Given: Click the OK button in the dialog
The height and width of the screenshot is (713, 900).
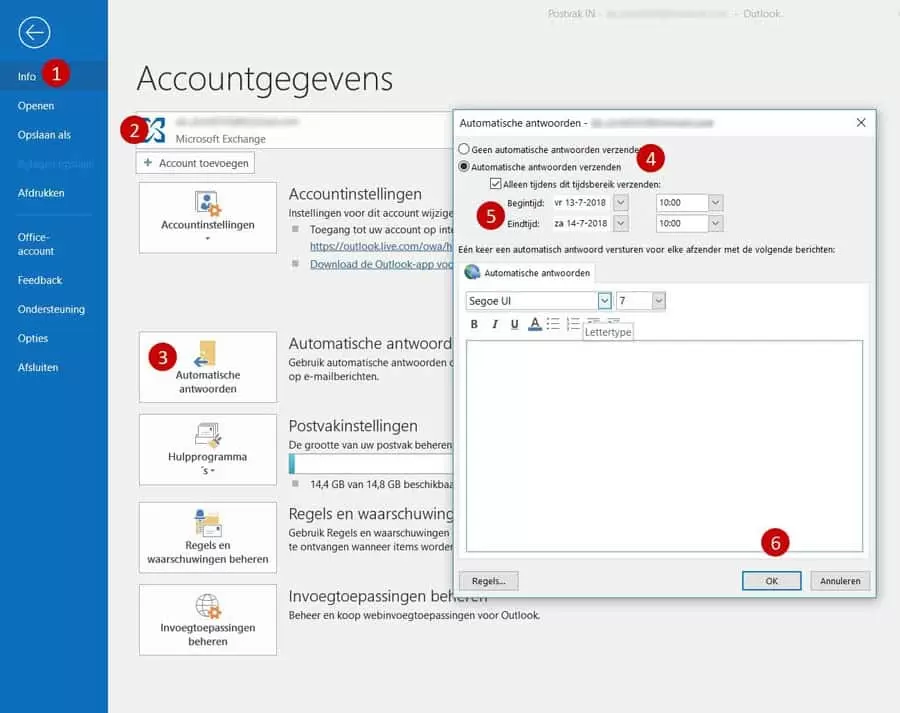Looking at the screenshot, I should click(771, 581).
